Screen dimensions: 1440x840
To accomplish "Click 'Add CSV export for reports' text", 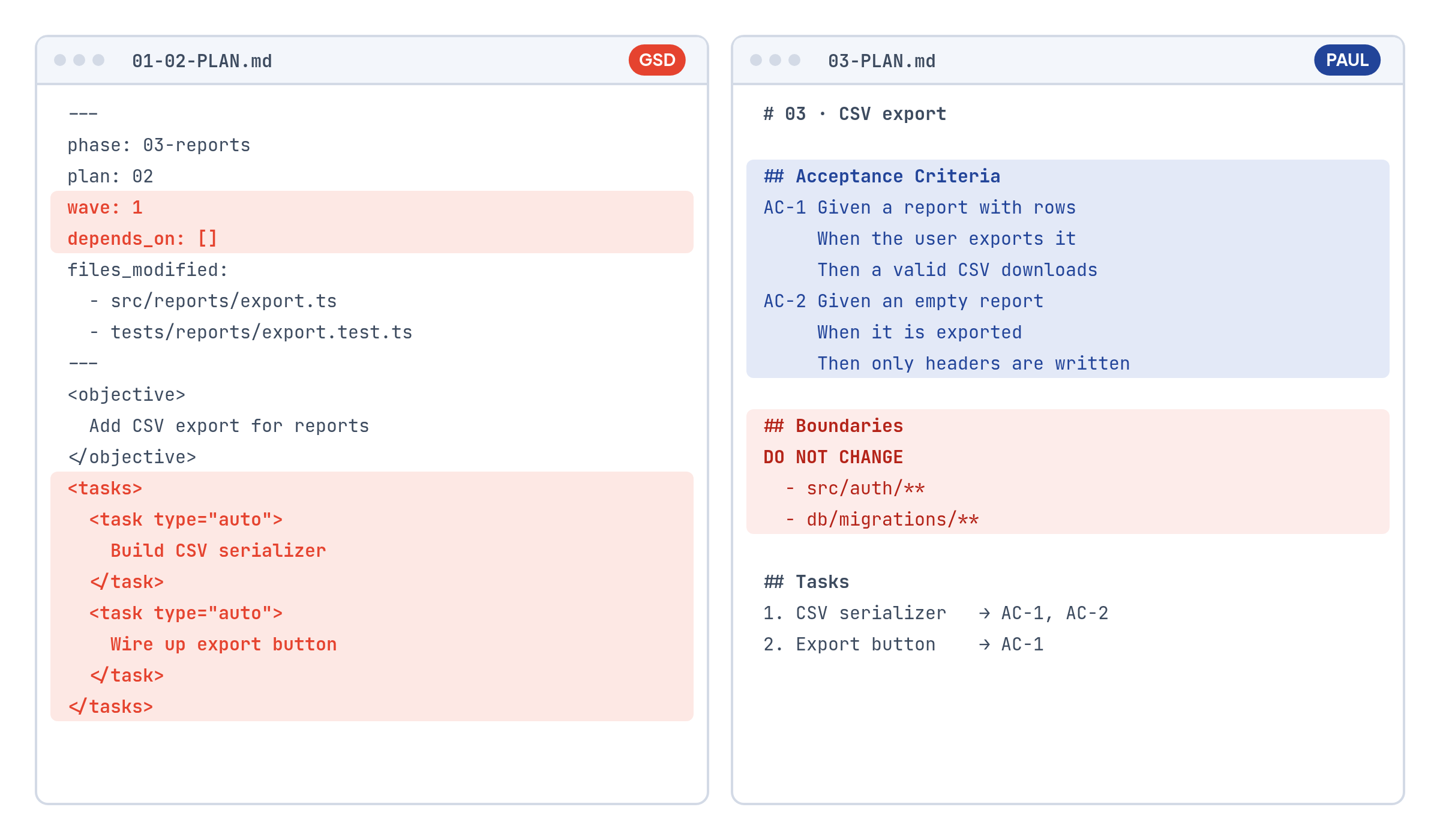I will pos(229,426).
